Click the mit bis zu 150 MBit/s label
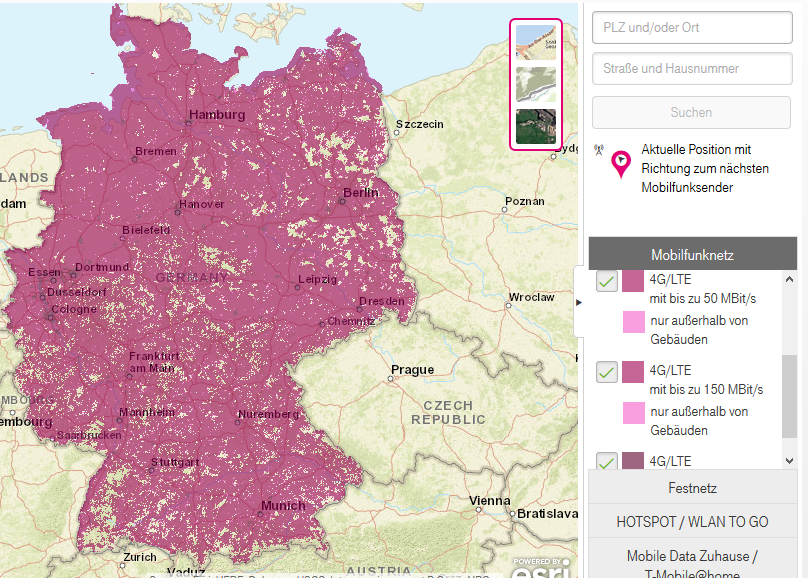This screenshot has width=808, height=578. click(706, 389)
